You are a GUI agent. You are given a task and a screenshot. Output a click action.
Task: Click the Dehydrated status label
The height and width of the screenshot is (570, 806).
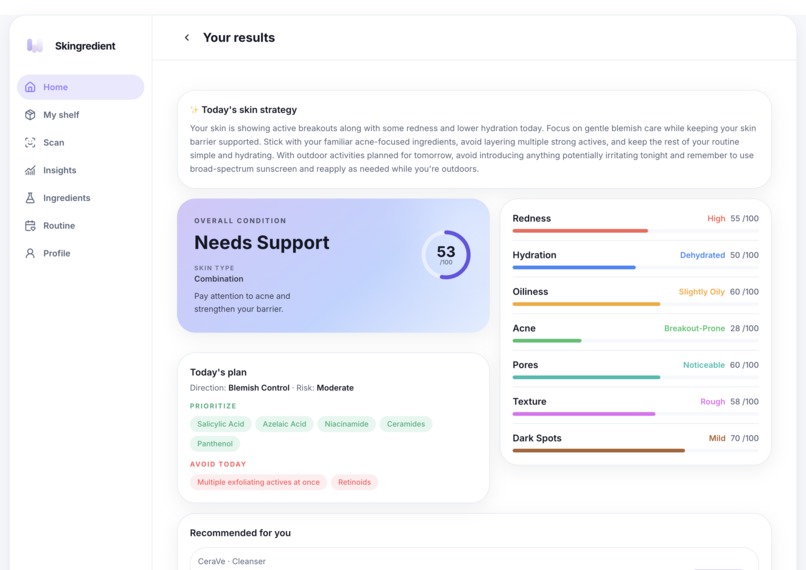[702, 255]
